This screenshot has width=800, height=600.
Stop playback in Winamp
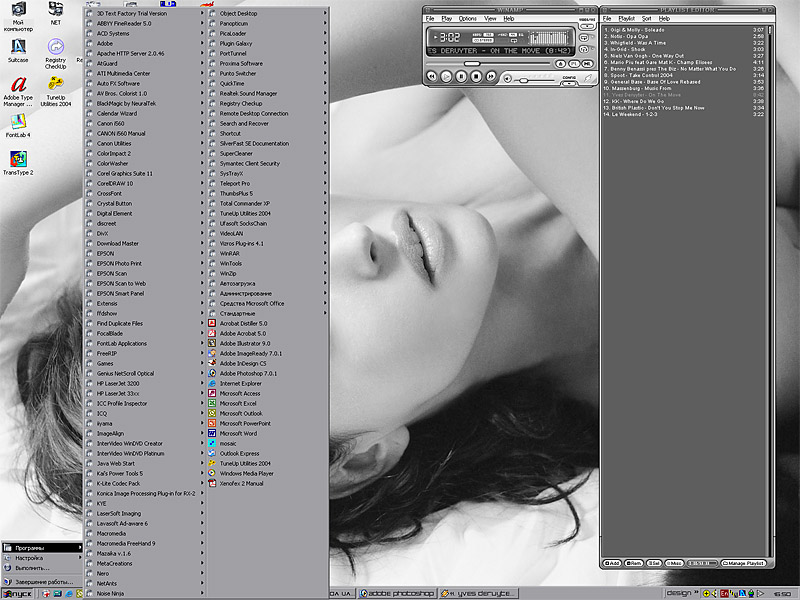476,77
